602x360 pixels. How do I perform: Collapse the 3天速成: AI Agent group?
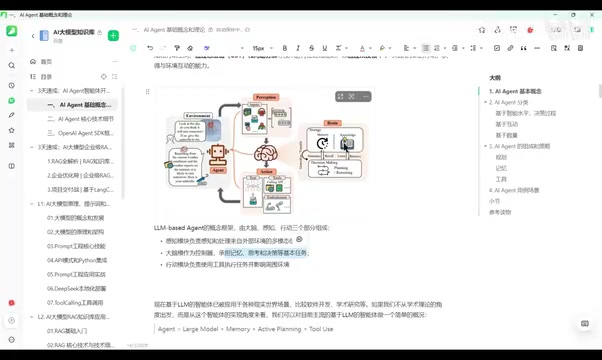tap(32, 91)
